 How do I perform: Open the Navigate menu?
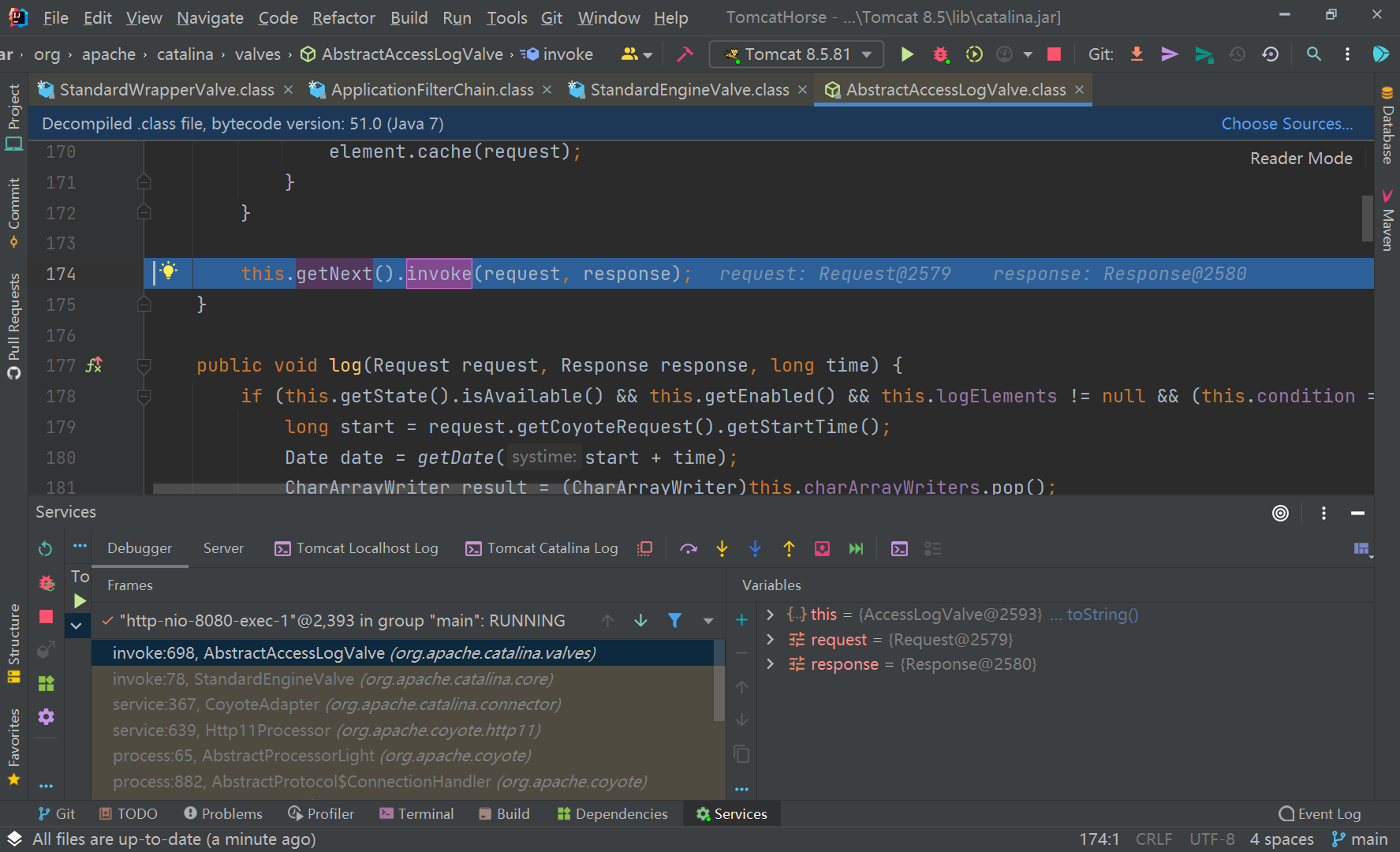209,17
